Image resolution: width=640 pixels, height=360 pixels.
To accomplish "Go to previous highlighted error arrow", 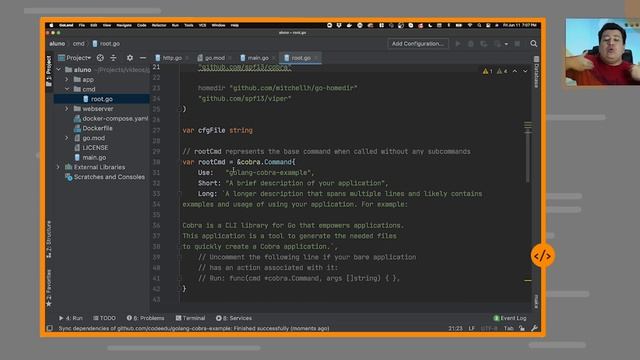I will point(515,71).
